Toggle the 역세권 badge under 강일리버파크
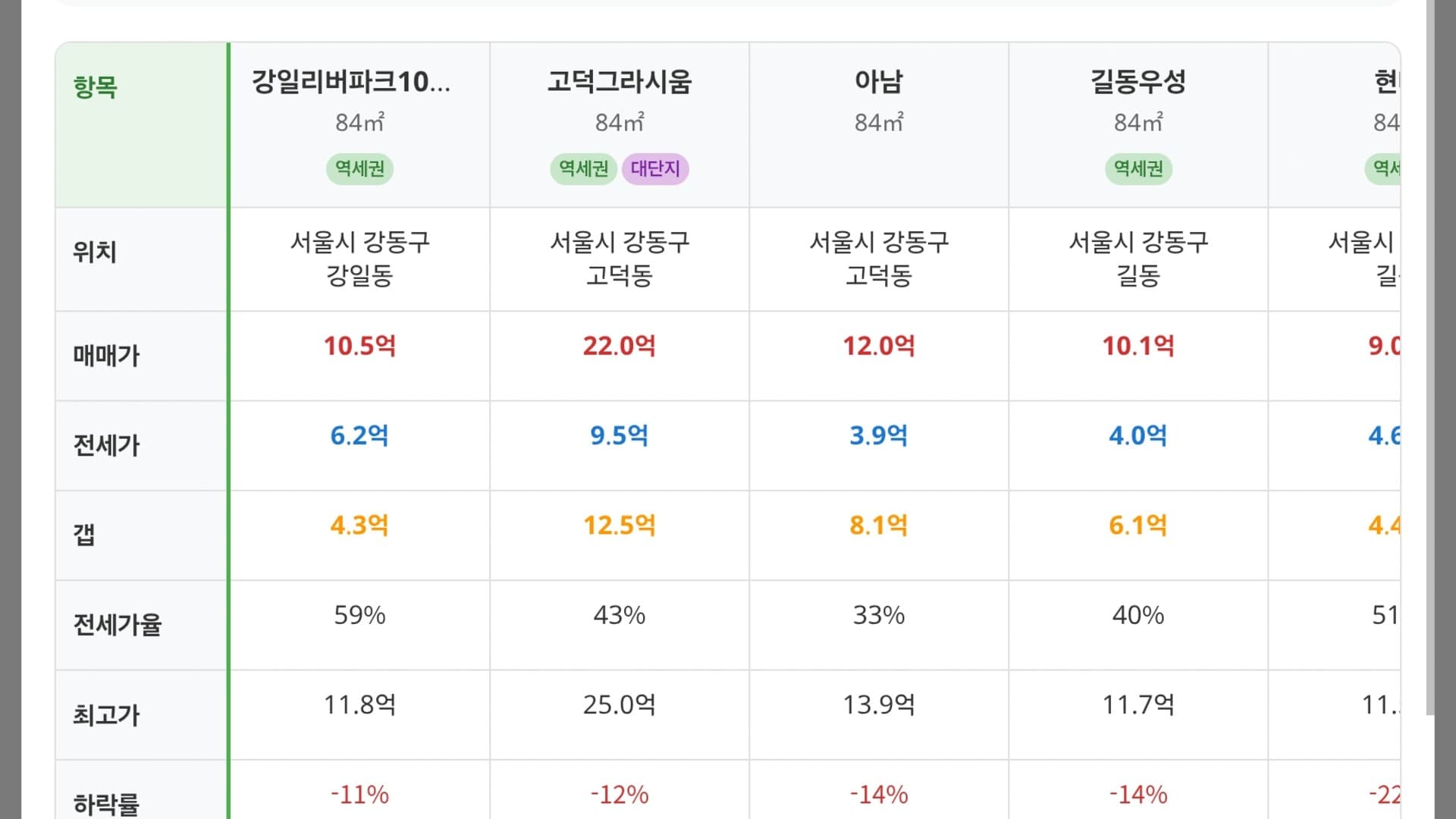This screenshot has height=819, width=1456. tap(359, 169)
